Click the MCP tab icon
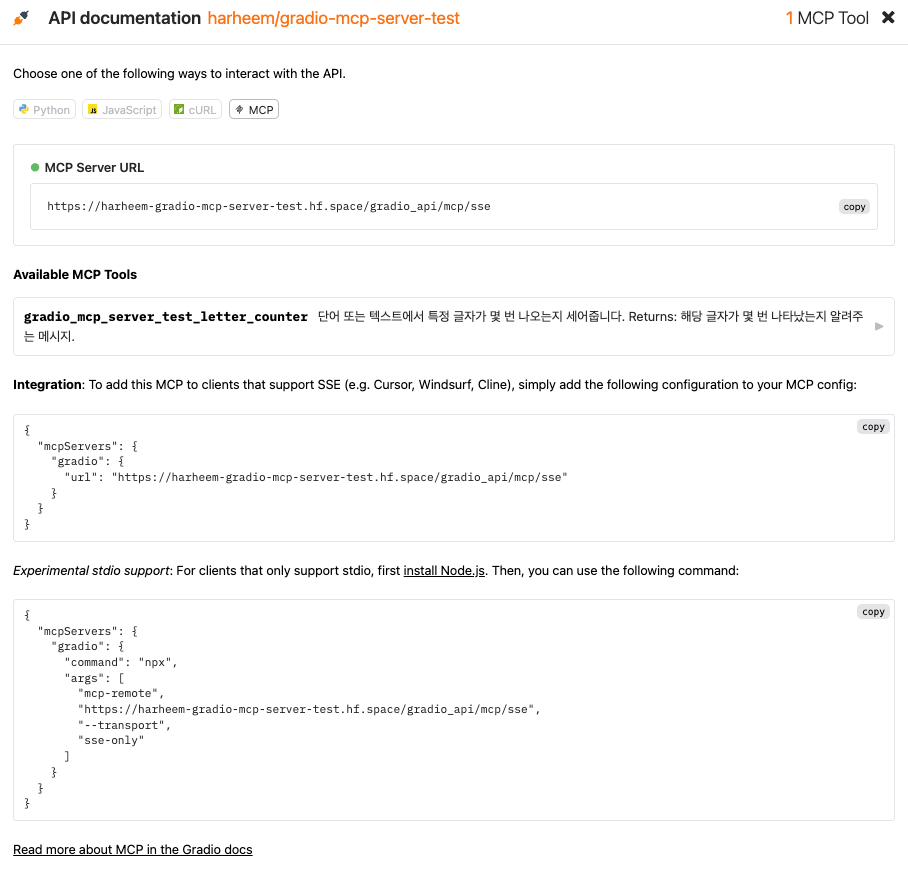Screen dimensions: 908x874 239,109
